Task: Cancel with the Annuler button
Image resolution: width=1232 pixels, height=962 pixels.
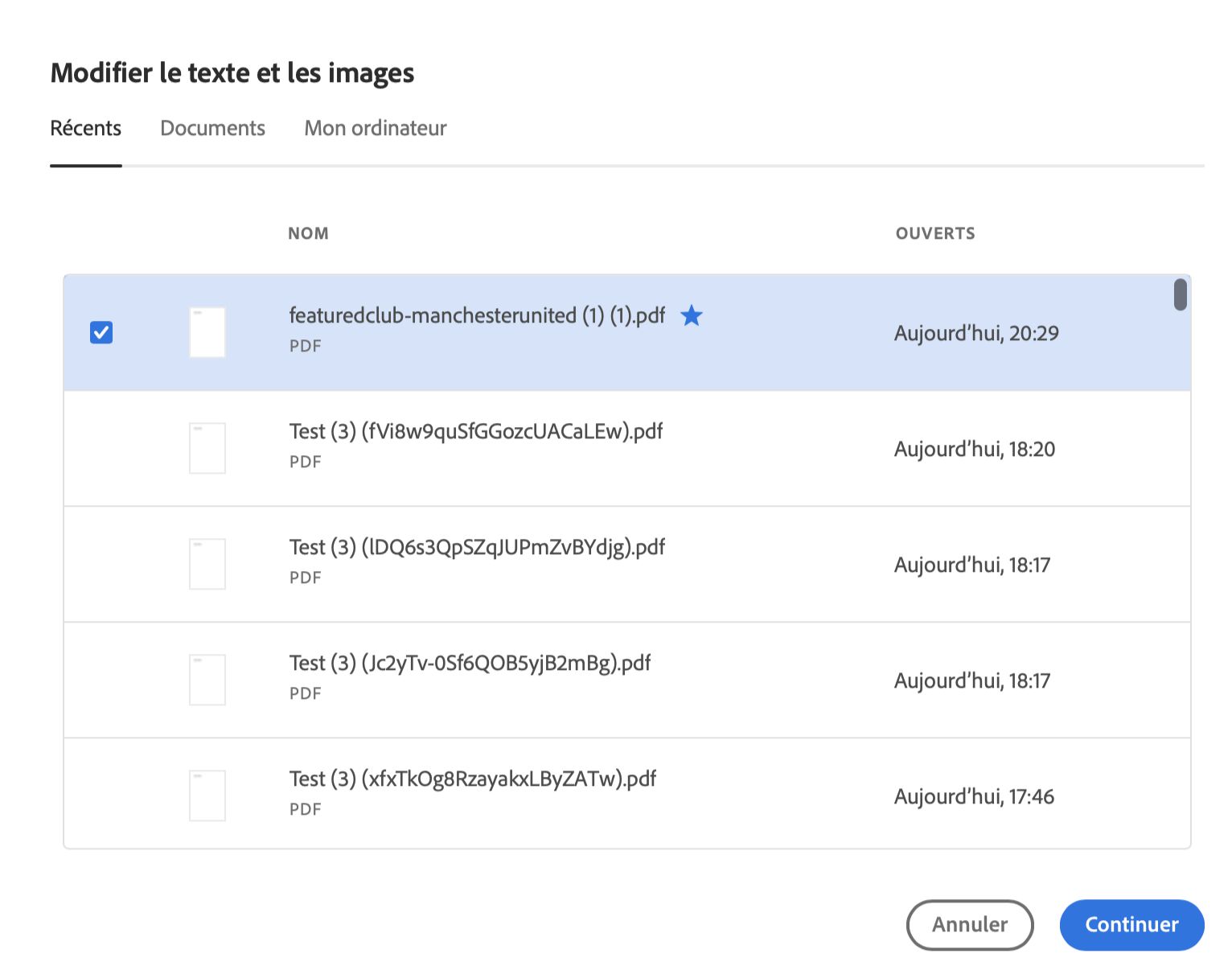Action: (970, 924)
